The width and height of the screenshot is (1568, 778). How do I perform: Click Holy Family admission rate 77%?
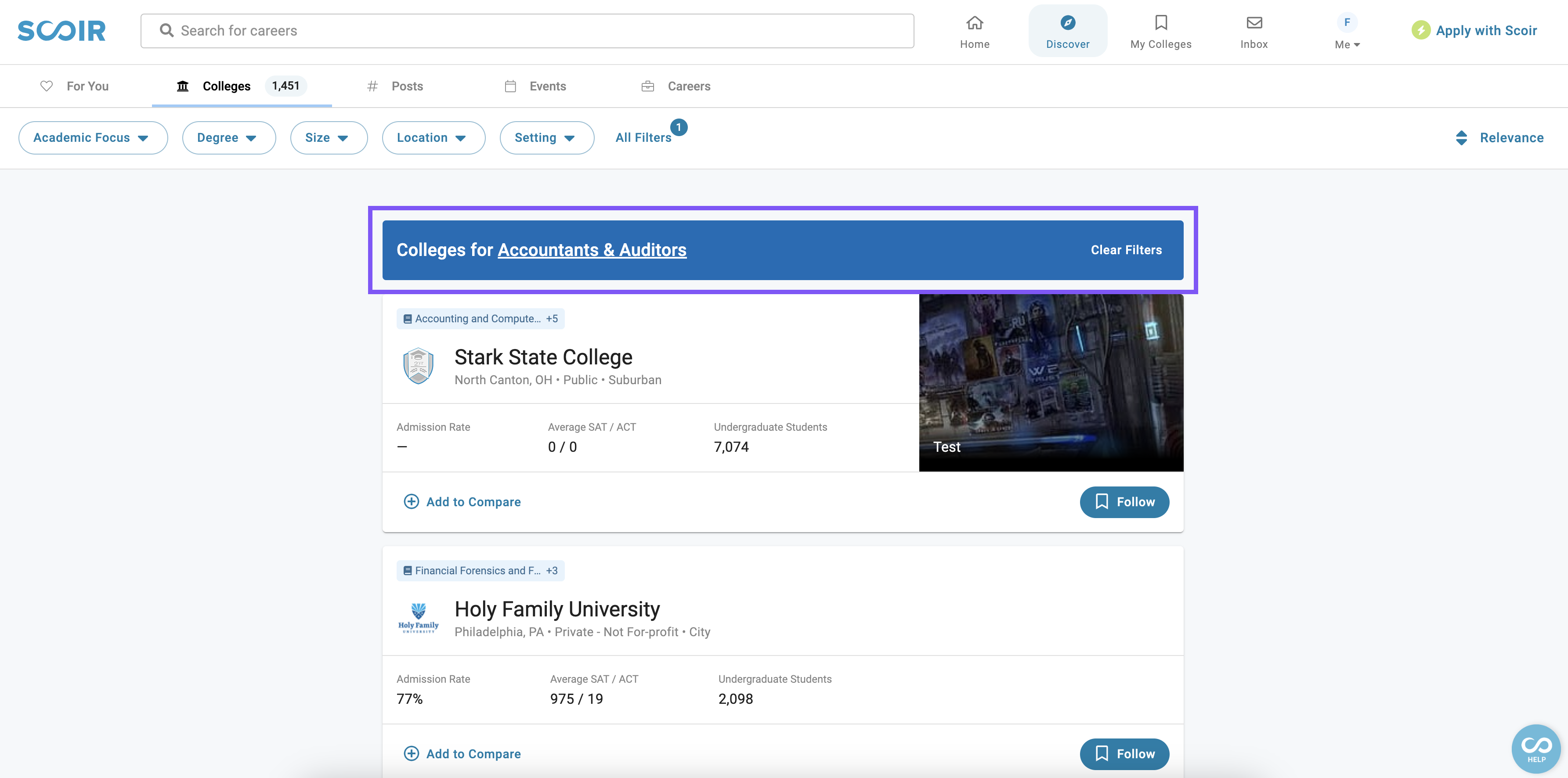[x=409, y=699]
